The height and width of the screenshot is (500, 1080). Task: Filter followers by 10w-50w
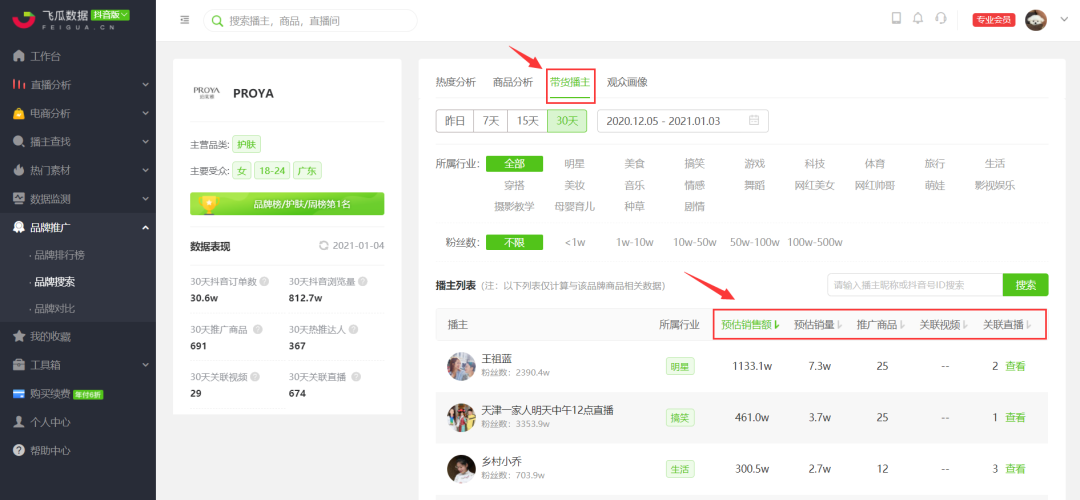(x=695, y=242)
